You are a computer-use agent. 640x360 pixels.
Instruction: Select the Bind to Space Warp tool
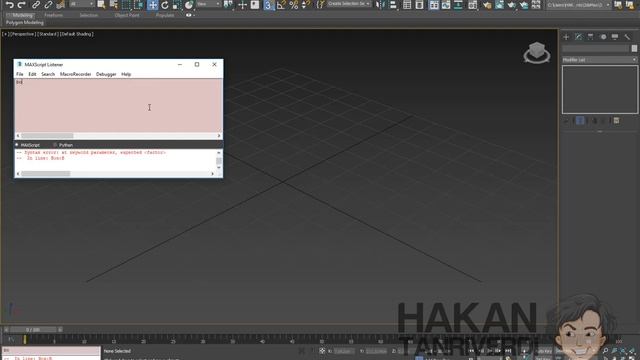60,5
